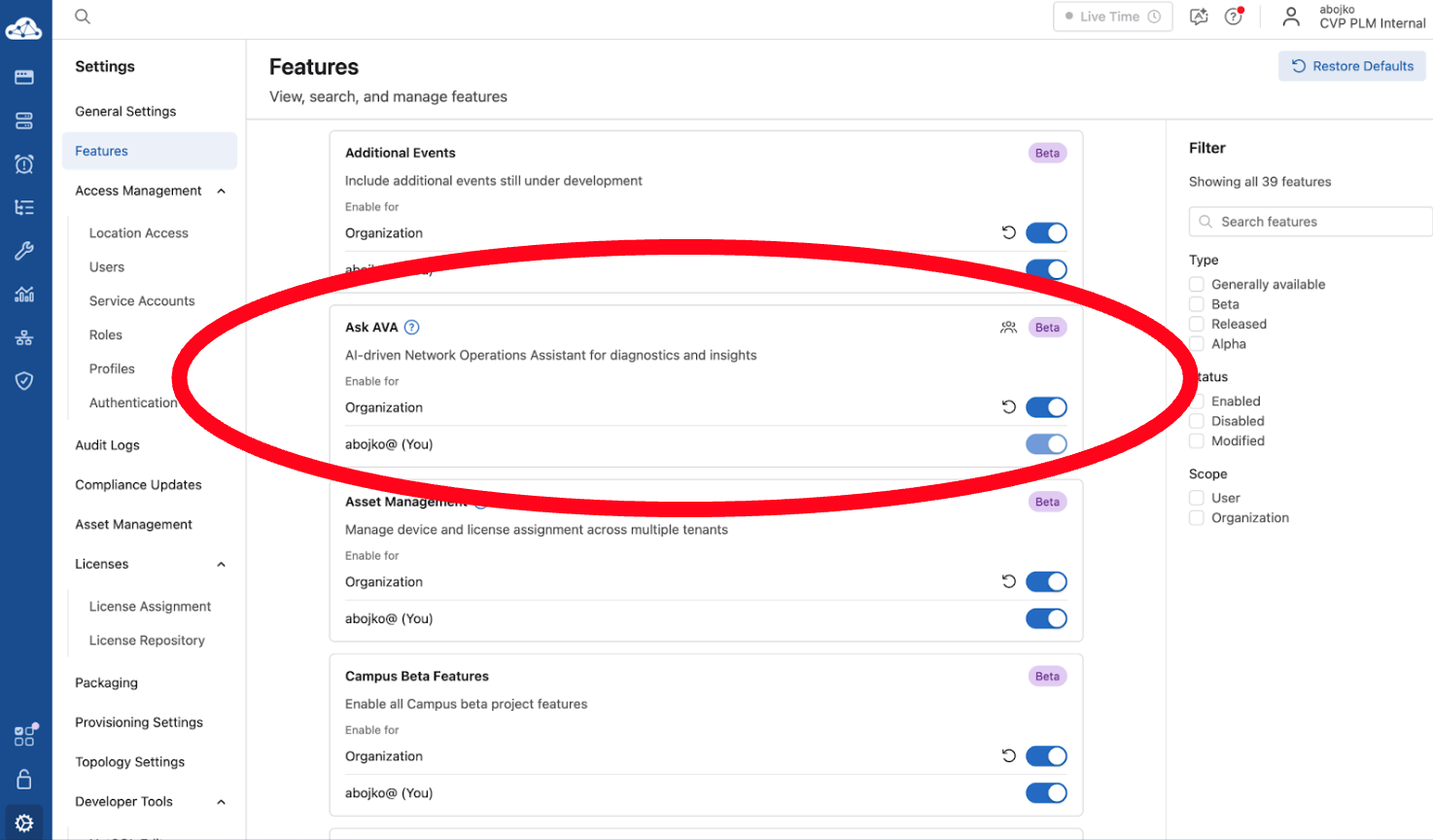
Task: Click the Ask AVA help info icon
Action: pos(411,328)
